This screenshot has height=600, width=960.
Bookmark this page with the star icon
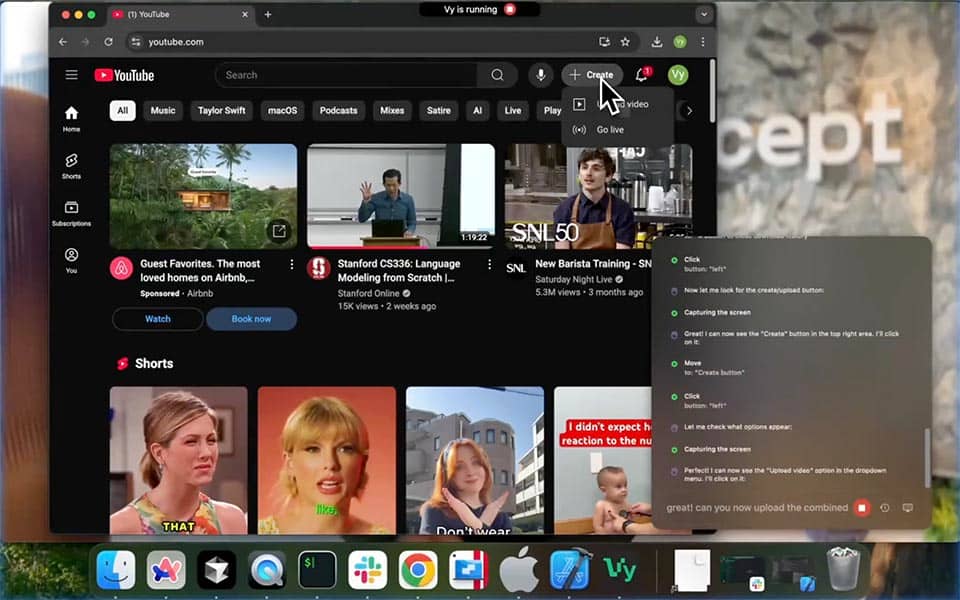625,42
